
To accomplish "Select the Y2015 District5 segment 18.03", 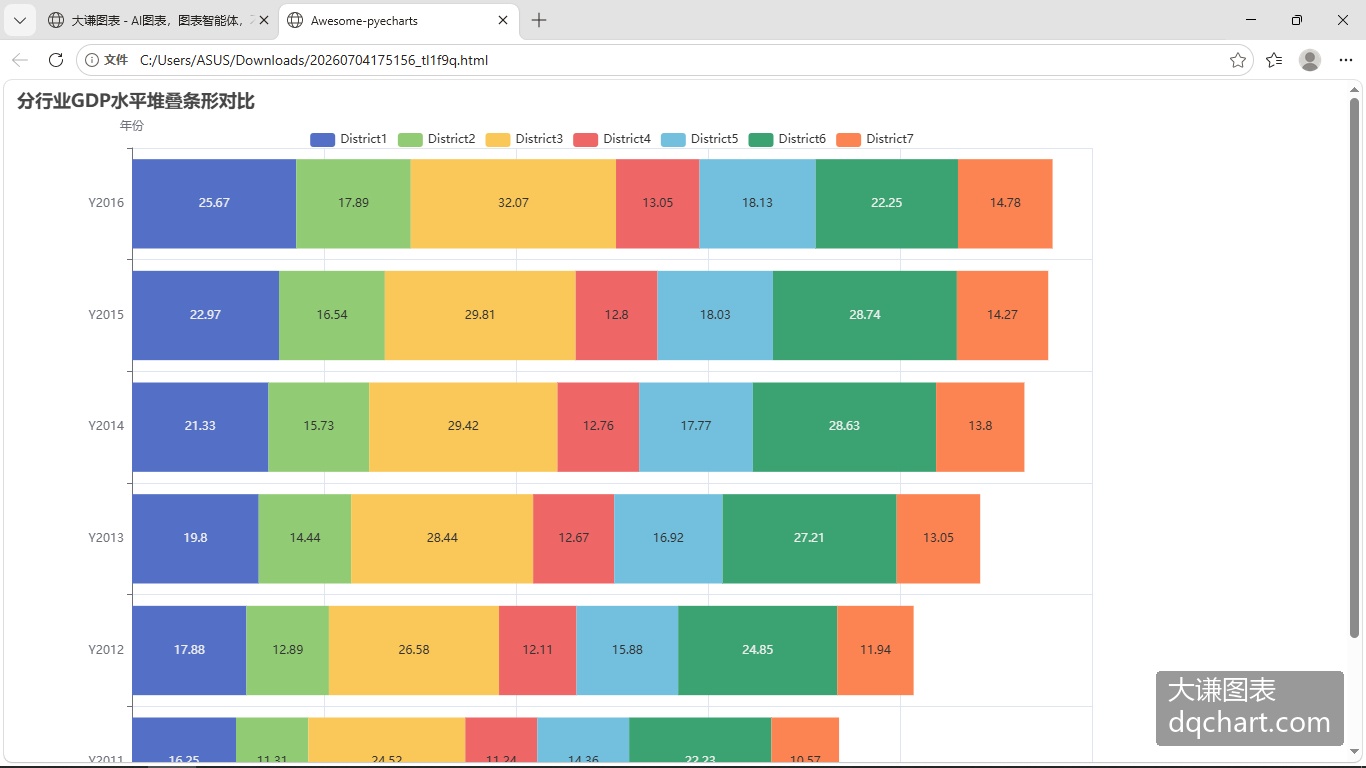I will tap(715, 315).
